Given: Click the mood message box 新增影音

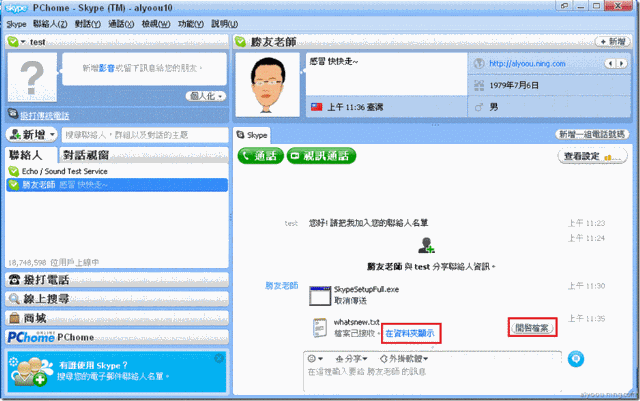Looking at the screenshot, I should (x=144, y=69).
